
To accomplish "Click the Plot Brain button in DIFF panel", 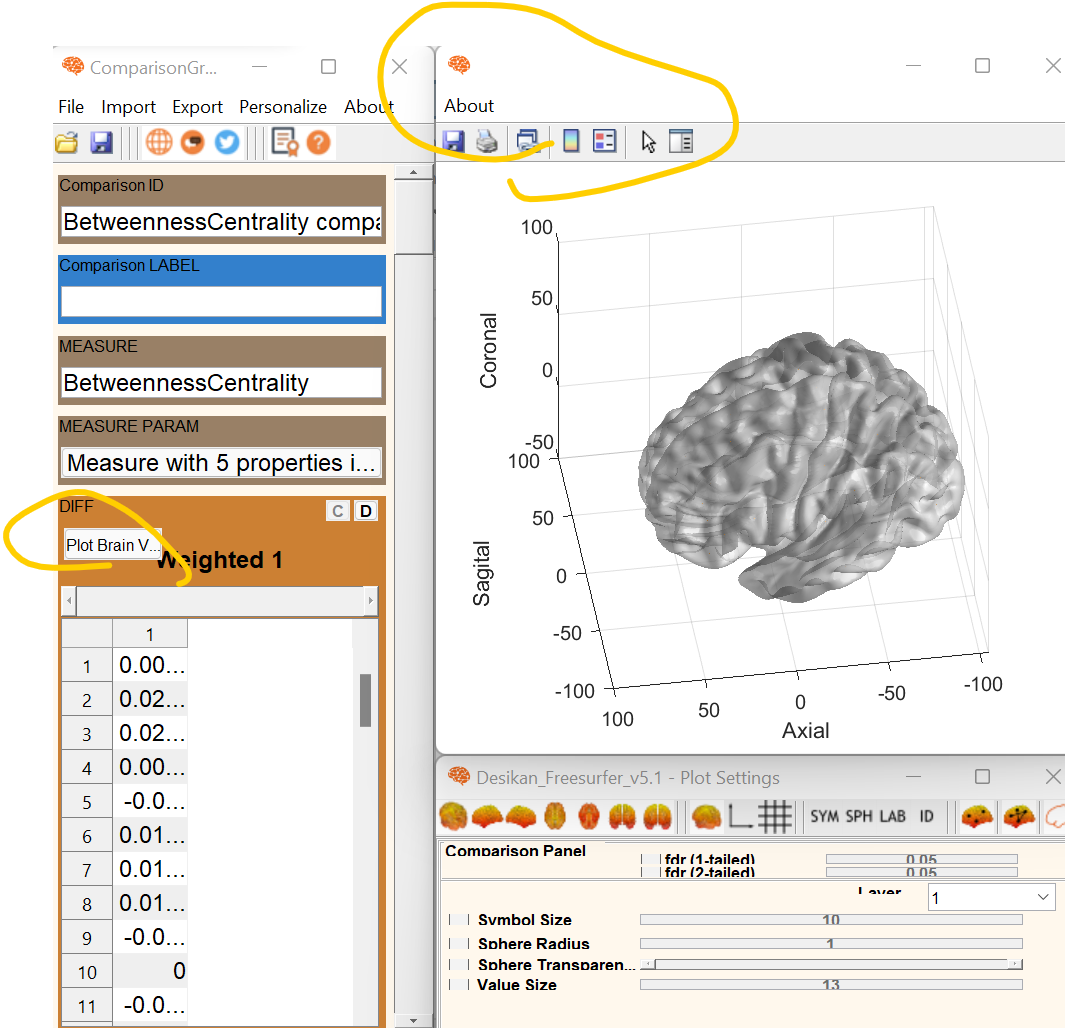I will 112,545.
